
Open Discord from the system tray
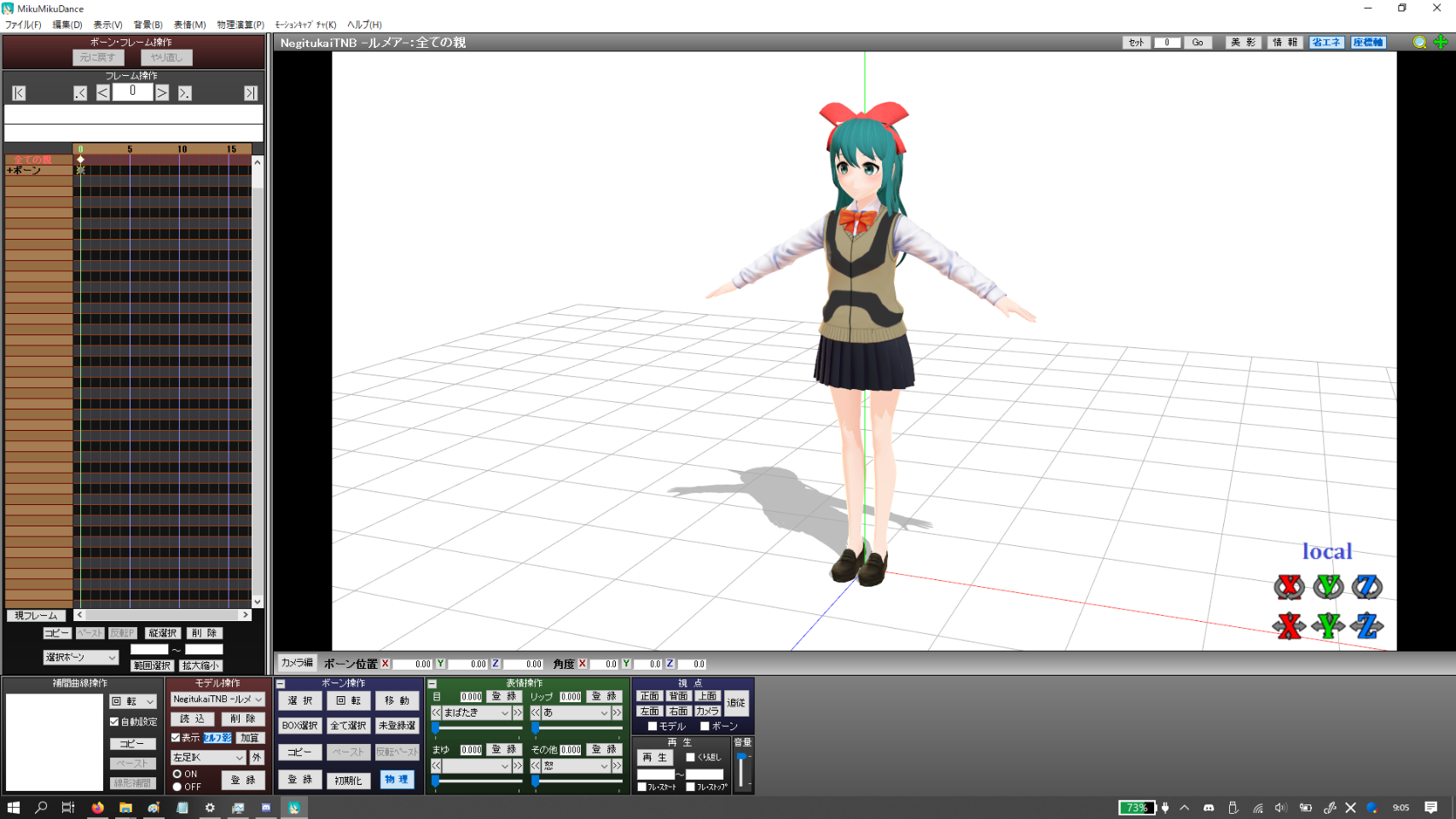click(1209, 808)
